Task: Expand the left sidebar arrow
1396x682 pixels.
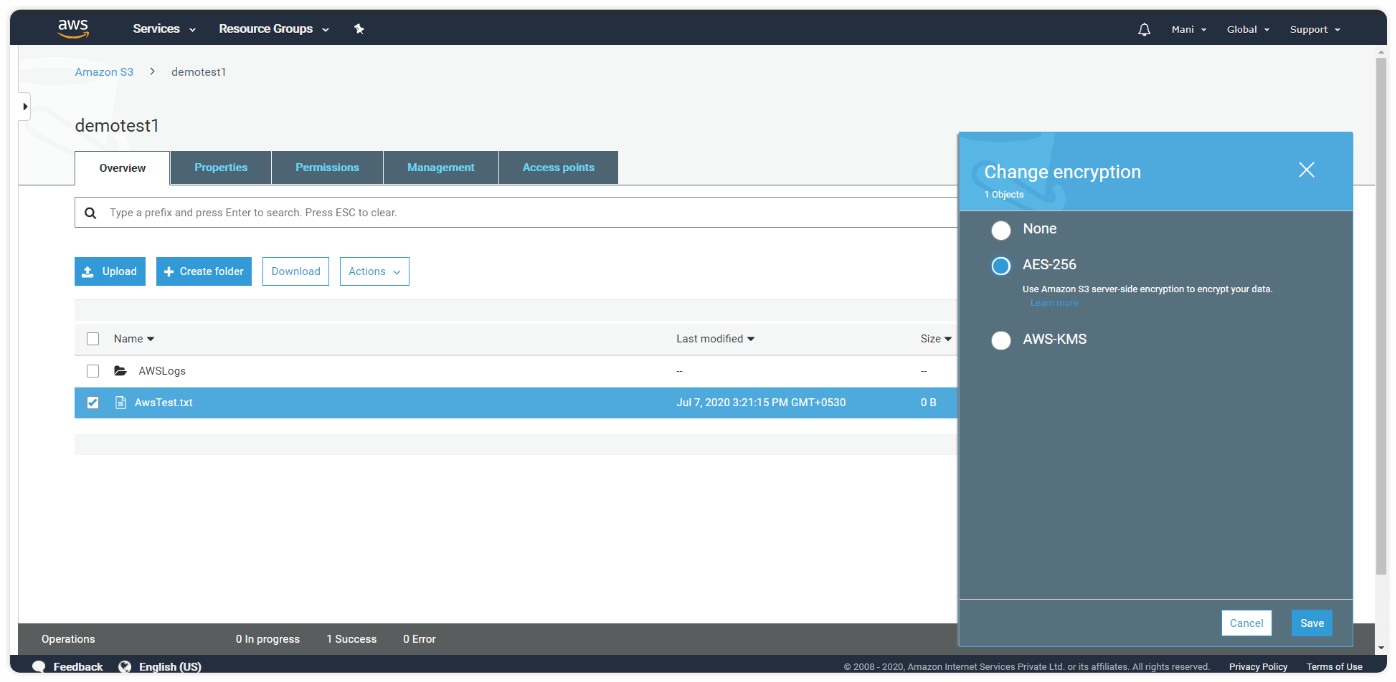Action: [25, 106]
